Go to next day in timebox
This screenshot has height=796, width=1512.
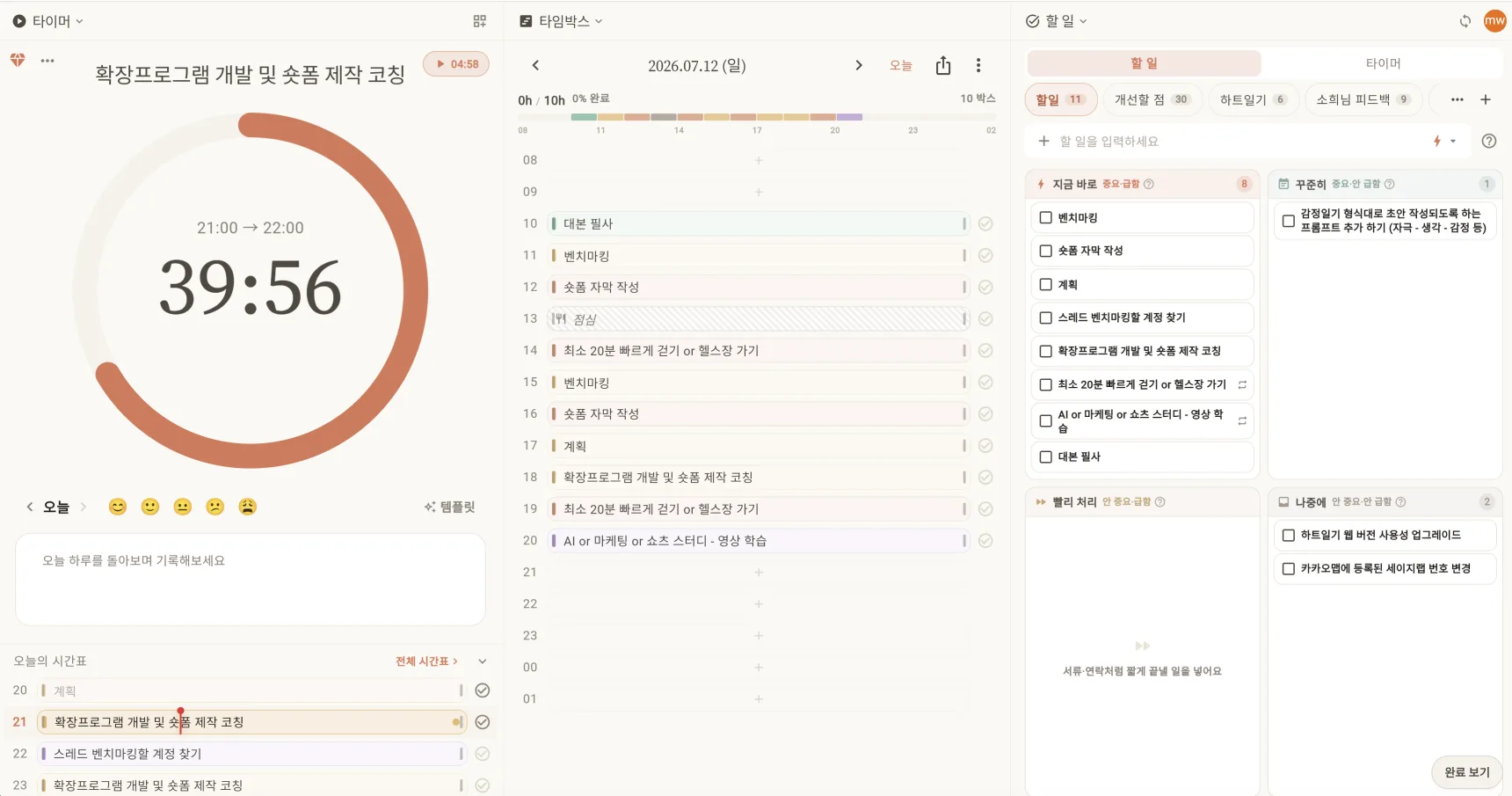(859, 65)
